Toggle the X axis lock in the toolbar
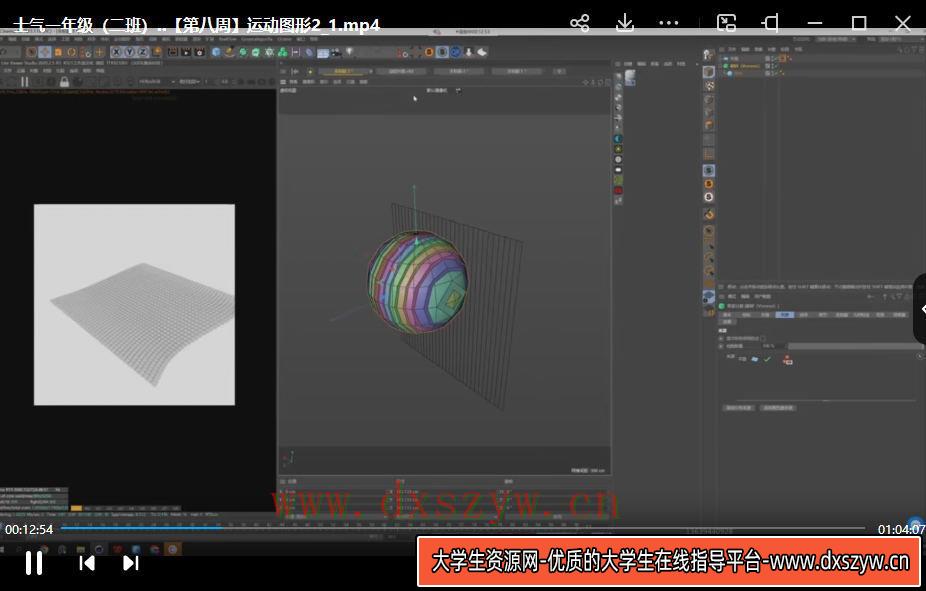The height and width of the screenshot is (591, 926). (x=116, y=52)
